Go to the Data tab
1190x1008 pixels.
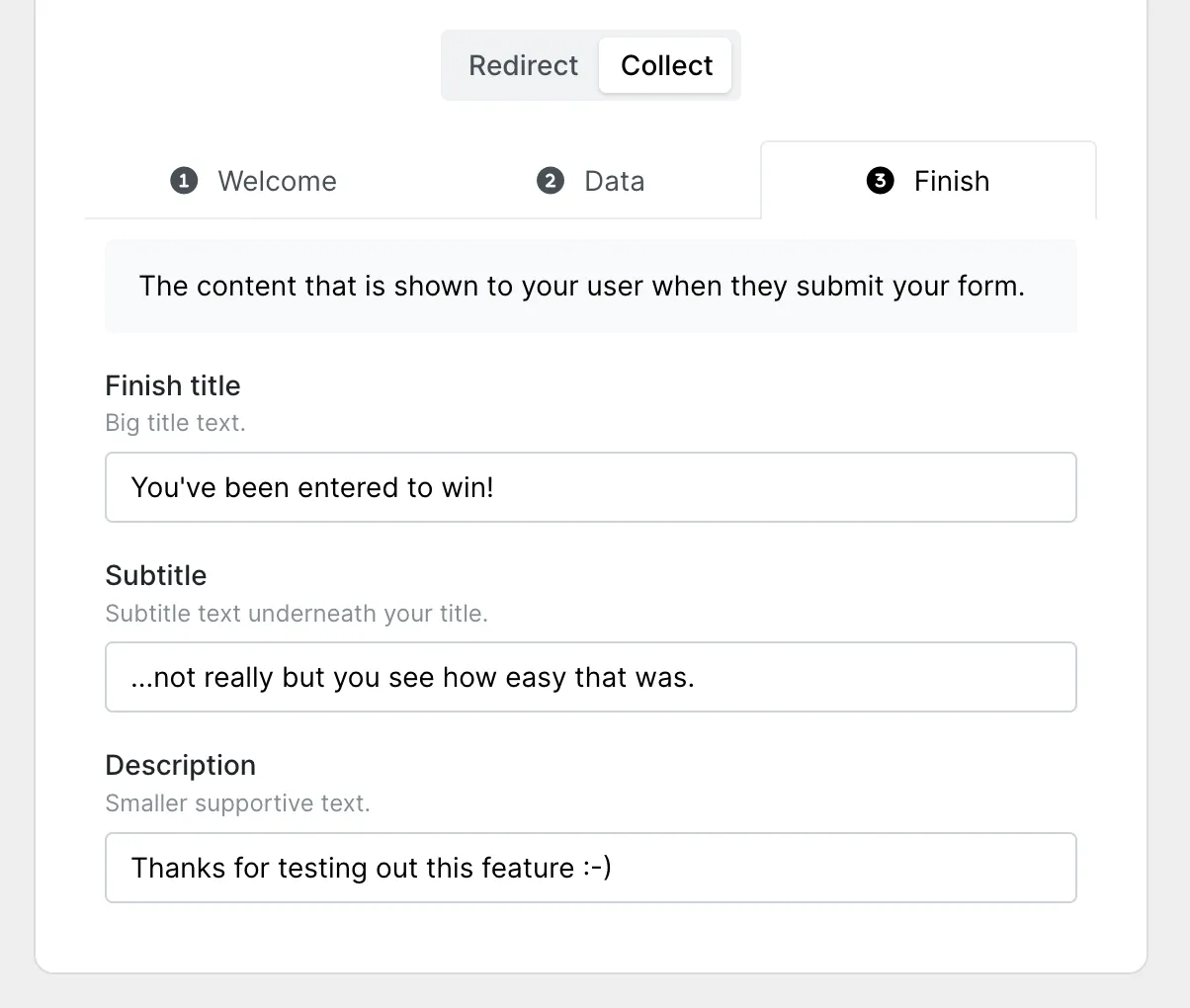[591, 181]
